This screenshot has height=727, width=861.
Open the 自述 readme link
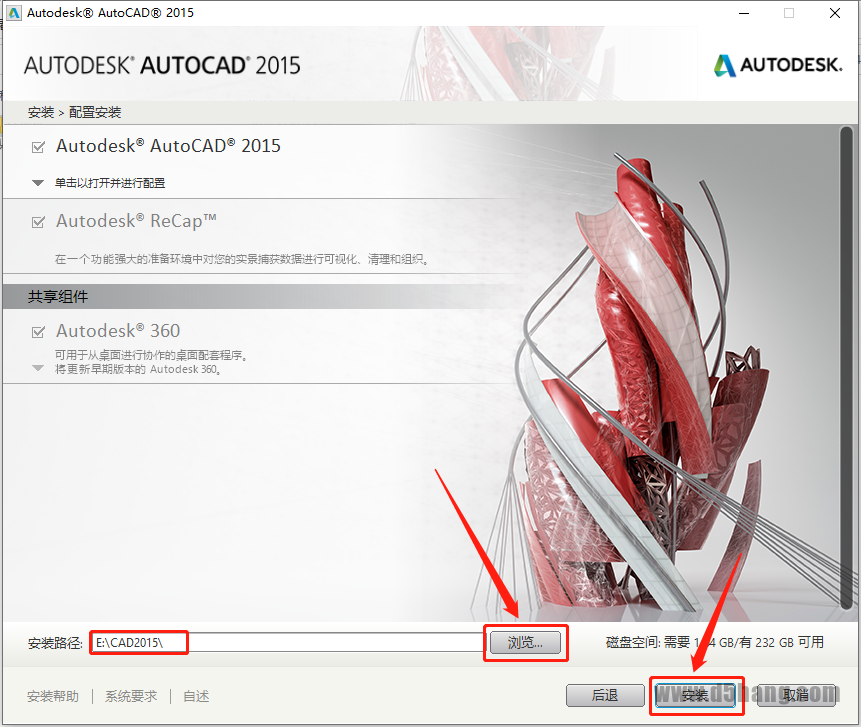(196, 696)
